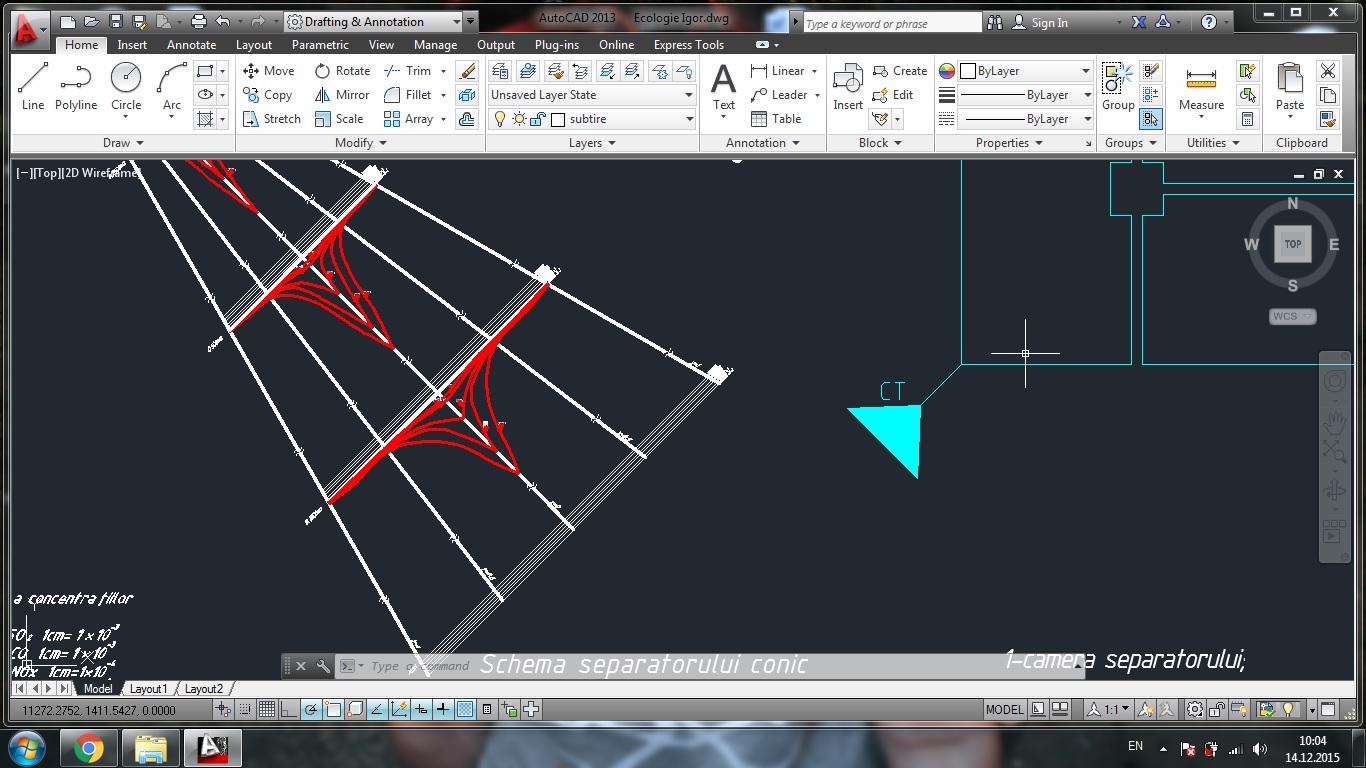Open the linetype ByLayer dropdown
This screenshot has width=1366, height=768.
click(1025, 119)
